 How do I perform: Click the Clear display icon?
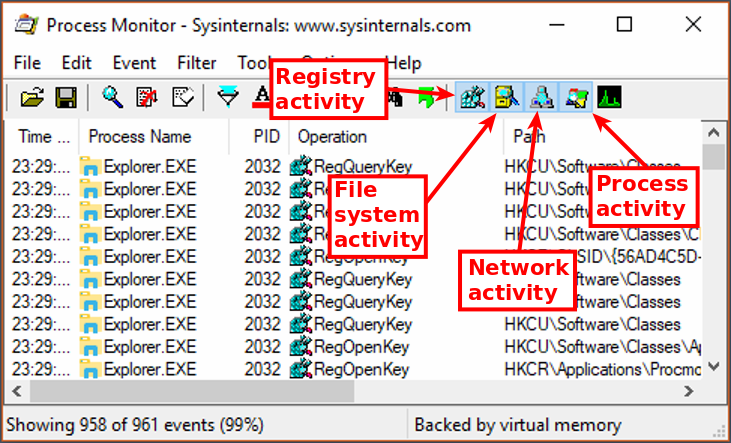(181, 97)
